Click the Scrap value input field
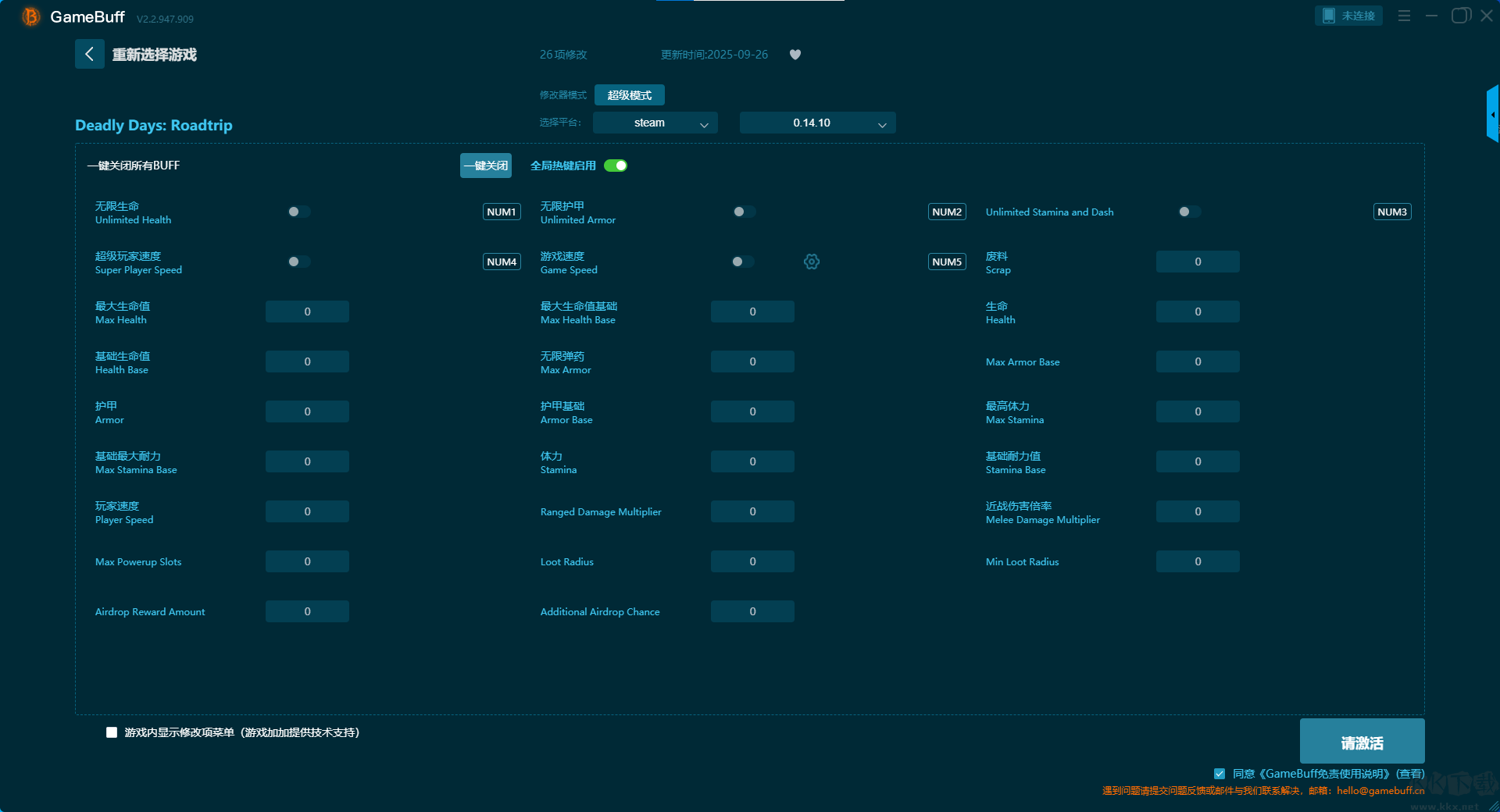Image resolution: width=1500 pixels, height=812 pixels. click(1197, 262)
